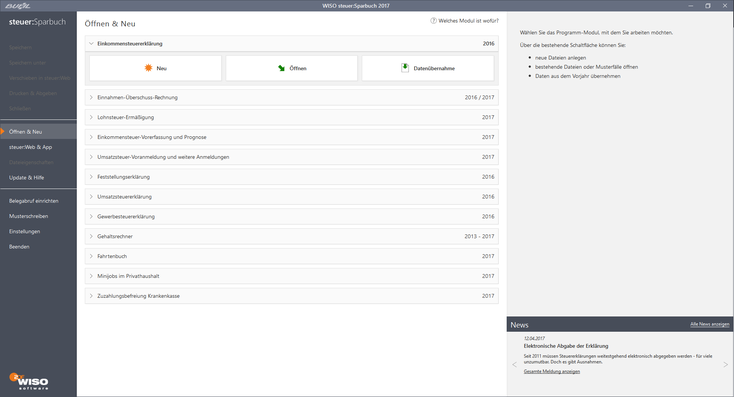
Task: Open Gesamte Meldung anzeigen link
Action: [x=551, y=371]
